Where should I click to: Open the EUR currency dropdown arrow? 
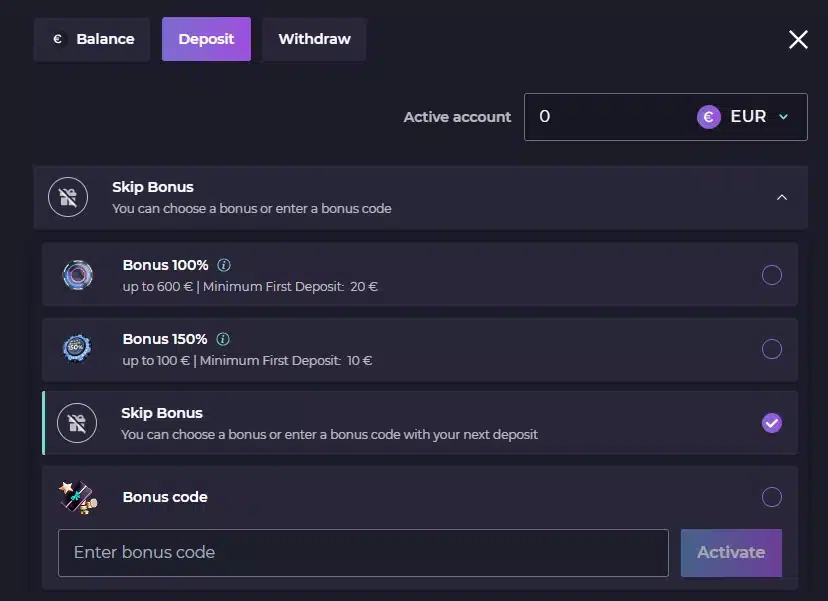(x=784, y=117)
